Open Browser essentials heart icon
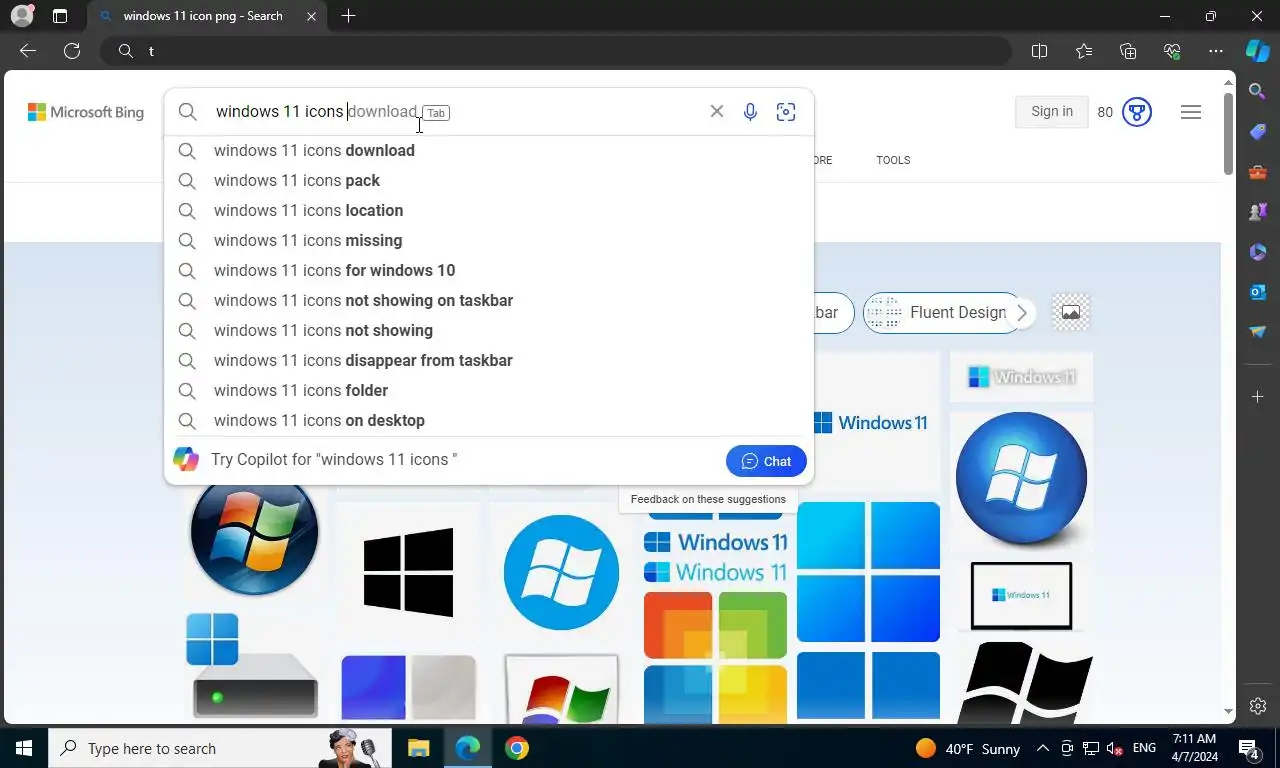Screen dimensions: 1280x768 [1172, 51]
